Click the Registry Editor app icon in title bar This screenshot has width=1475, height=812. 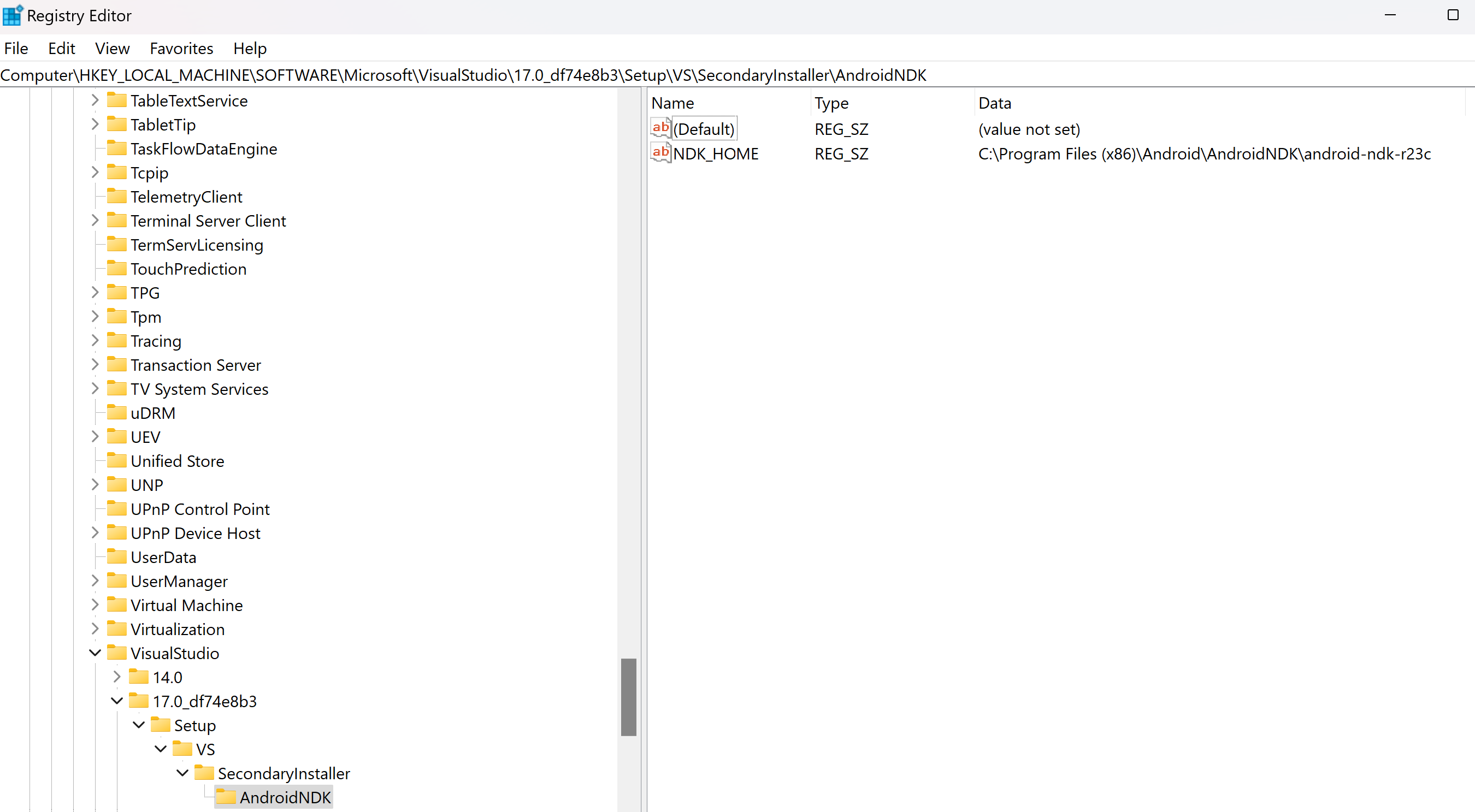tap(12, 15)
